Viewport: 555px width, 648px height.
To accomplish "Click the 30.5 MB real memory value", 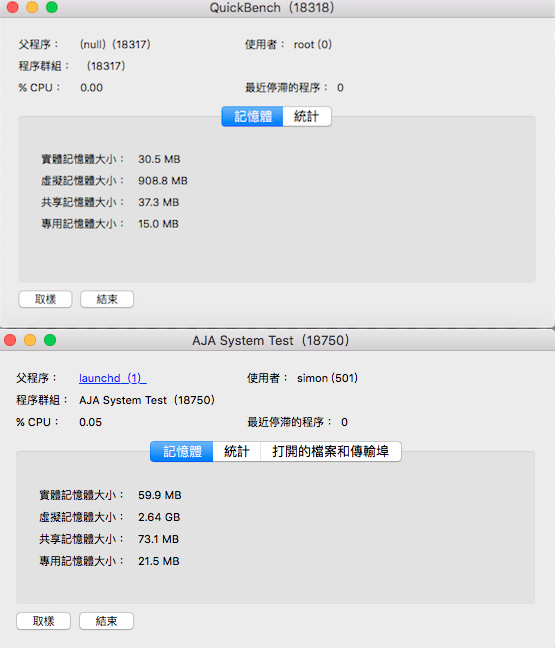I will click(x=159, y=159).
